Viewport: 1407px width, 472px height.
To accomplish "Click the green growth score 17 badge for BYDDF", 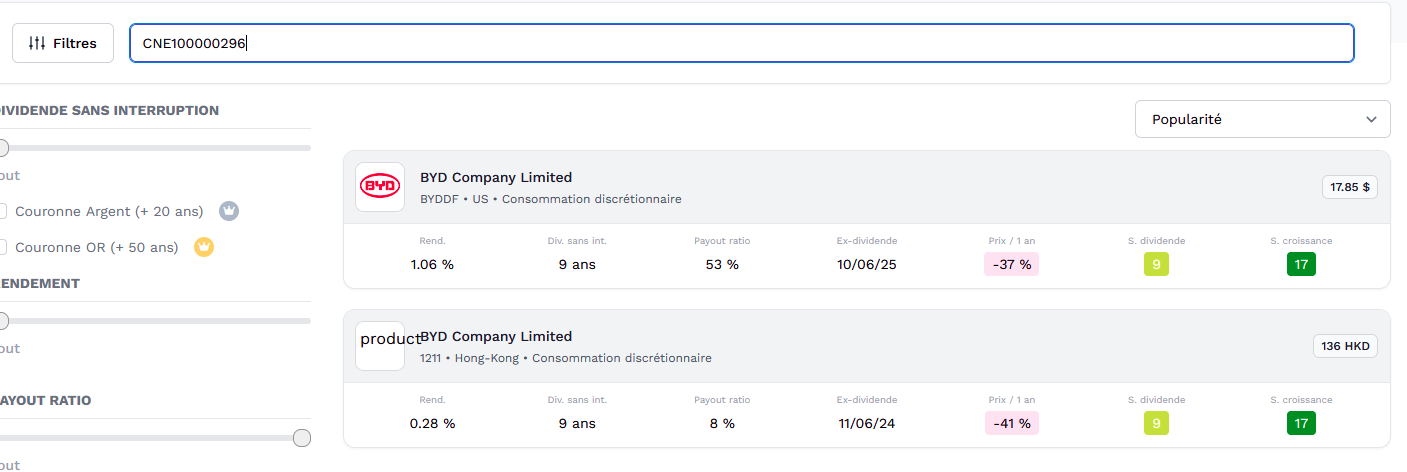I will [1301, 264].
